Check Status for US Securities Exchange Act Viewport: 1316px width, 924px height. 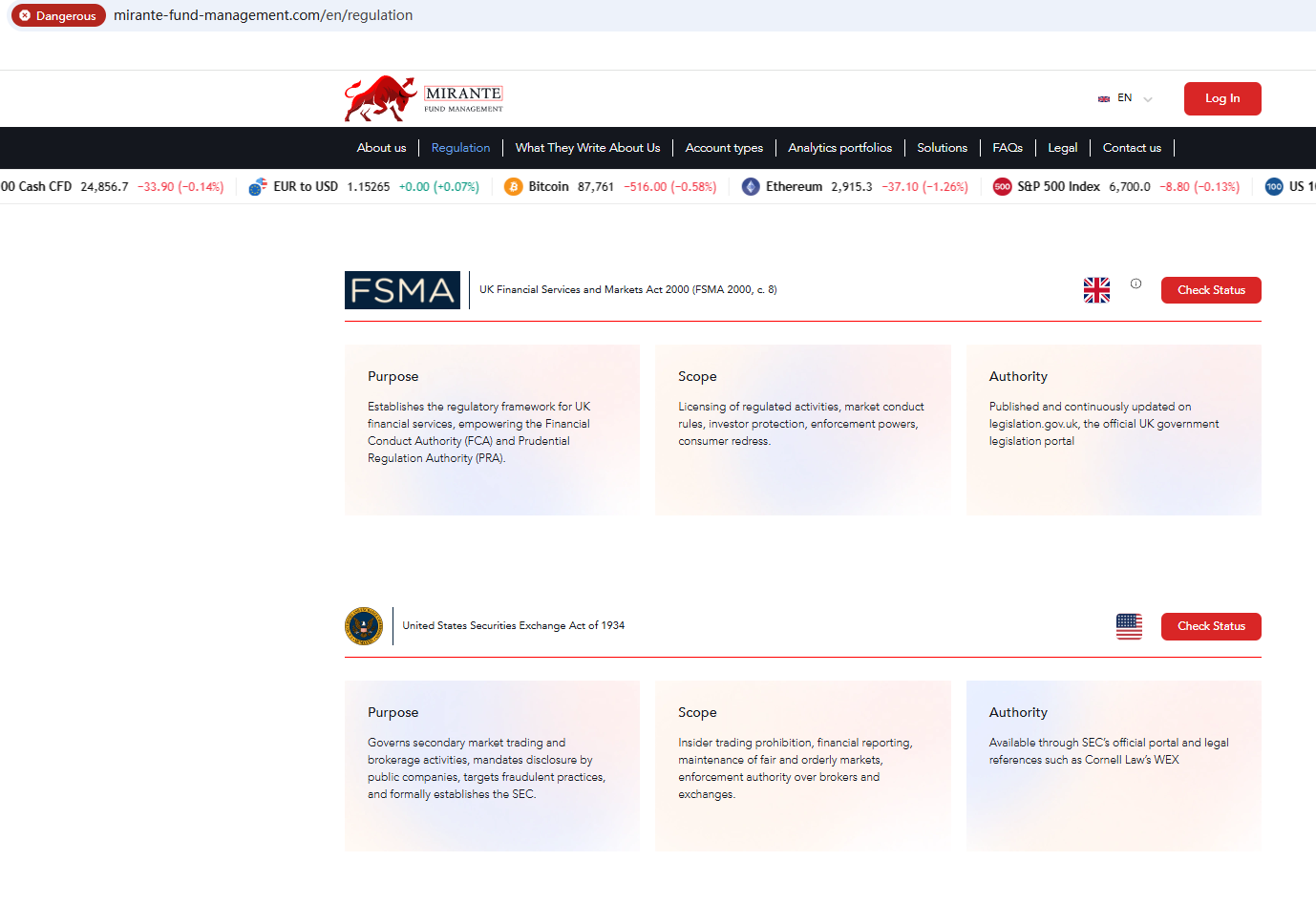tap(1211, 626)
